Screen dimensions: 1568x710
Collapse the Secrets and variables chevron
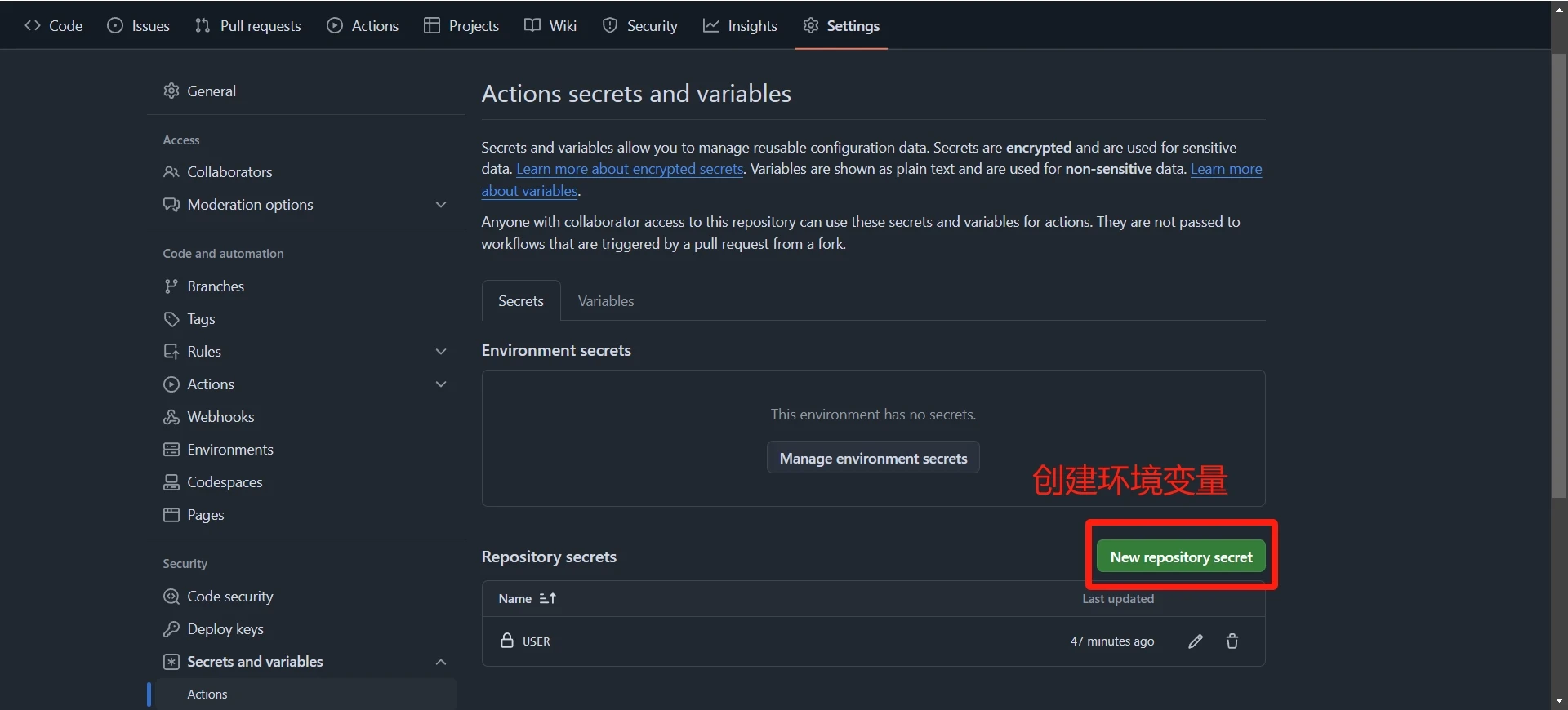[441, 661]
